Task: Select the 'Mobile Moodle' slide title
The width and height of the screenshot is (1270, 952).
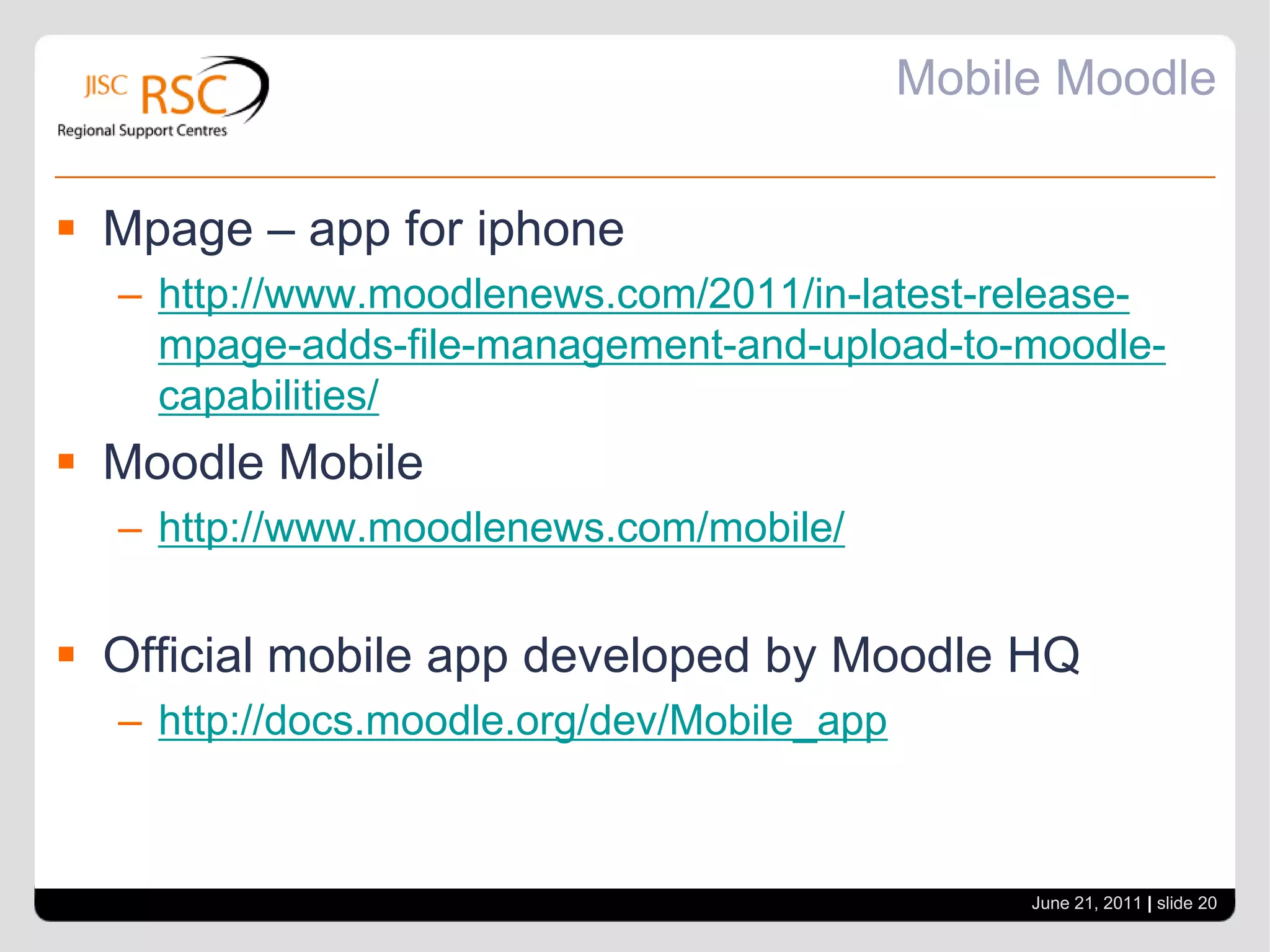Action: 1055,78
